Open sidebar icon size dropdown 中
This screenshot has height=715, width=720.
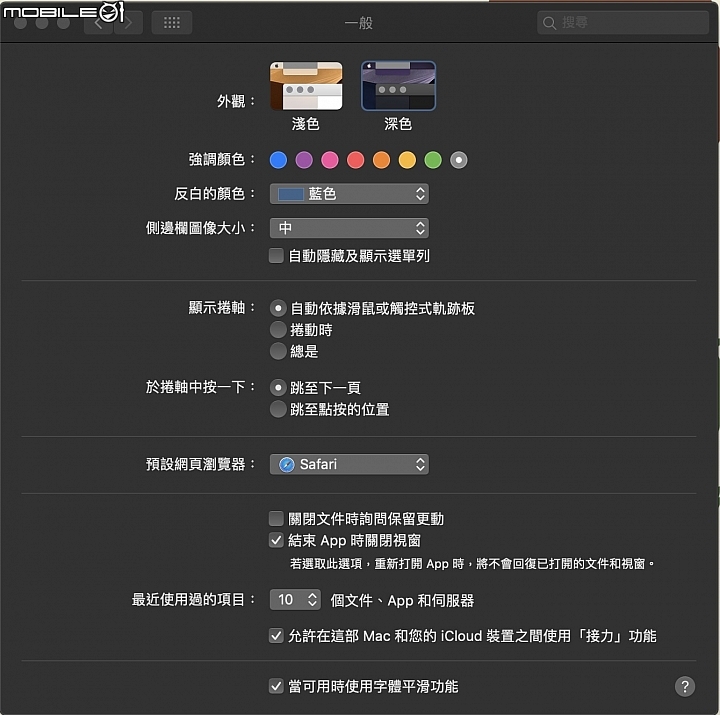[x=349, y=228]
